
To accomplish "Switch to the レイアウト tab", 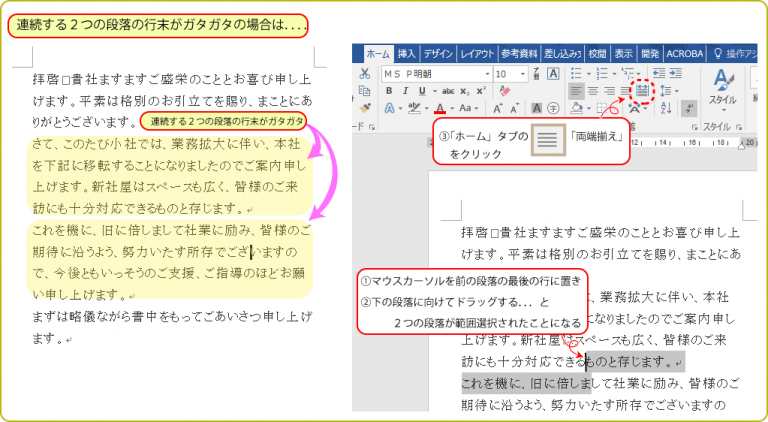I will tap(477, 53).
